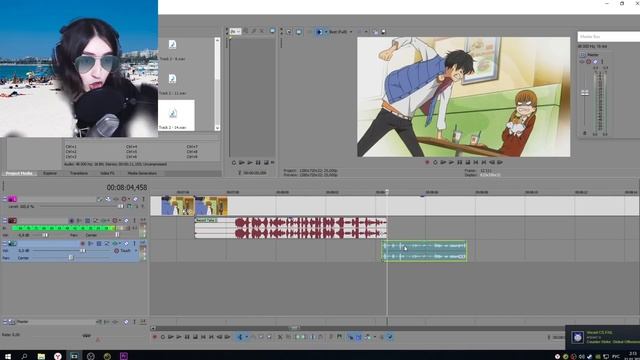Viewport: 640px width, 360px height.
Task: Open first audio track More hamburger menu
Action: (4, 221)
